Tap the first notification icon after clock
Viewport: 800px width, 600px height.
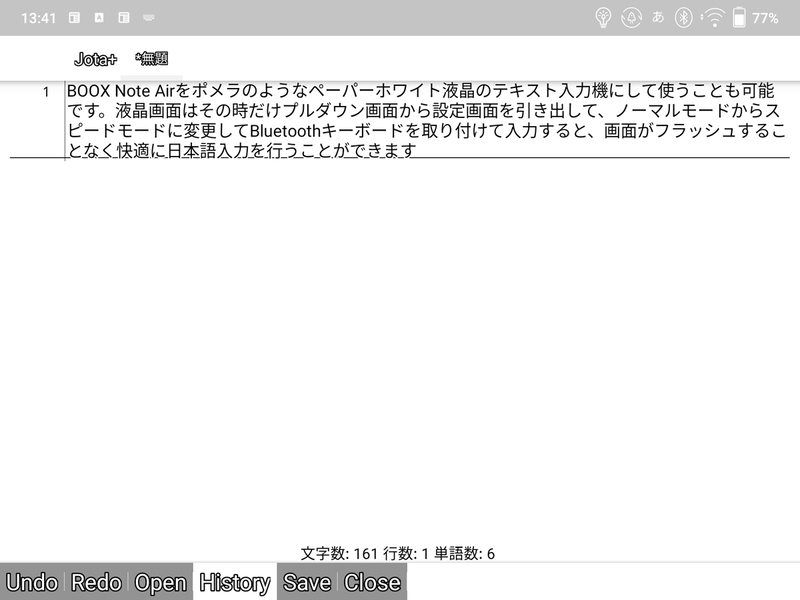click(74, 18)
